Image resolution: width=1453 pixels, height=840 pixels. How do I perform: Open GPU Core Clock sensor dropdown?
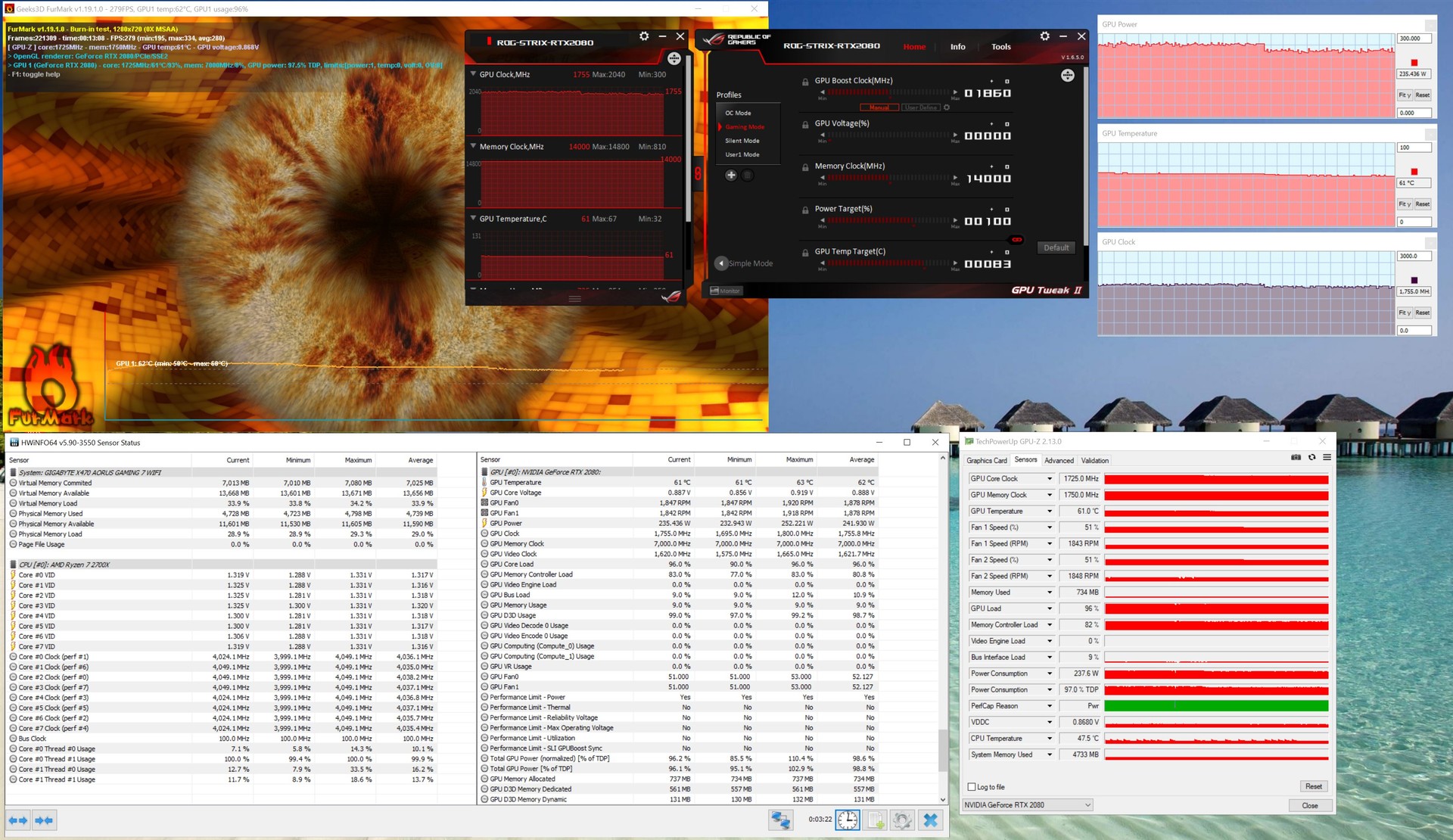pos(1049,479)
